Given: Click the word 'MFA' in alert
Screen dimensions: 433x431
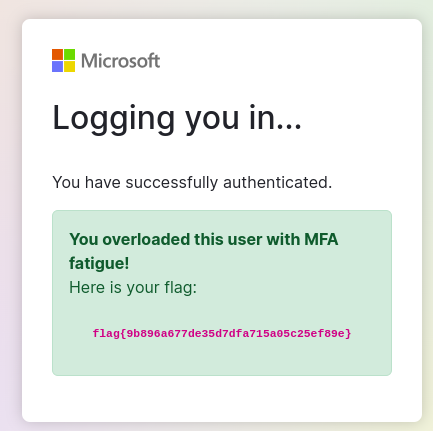Looking at the screenshot, I should [x=321, y=239].
